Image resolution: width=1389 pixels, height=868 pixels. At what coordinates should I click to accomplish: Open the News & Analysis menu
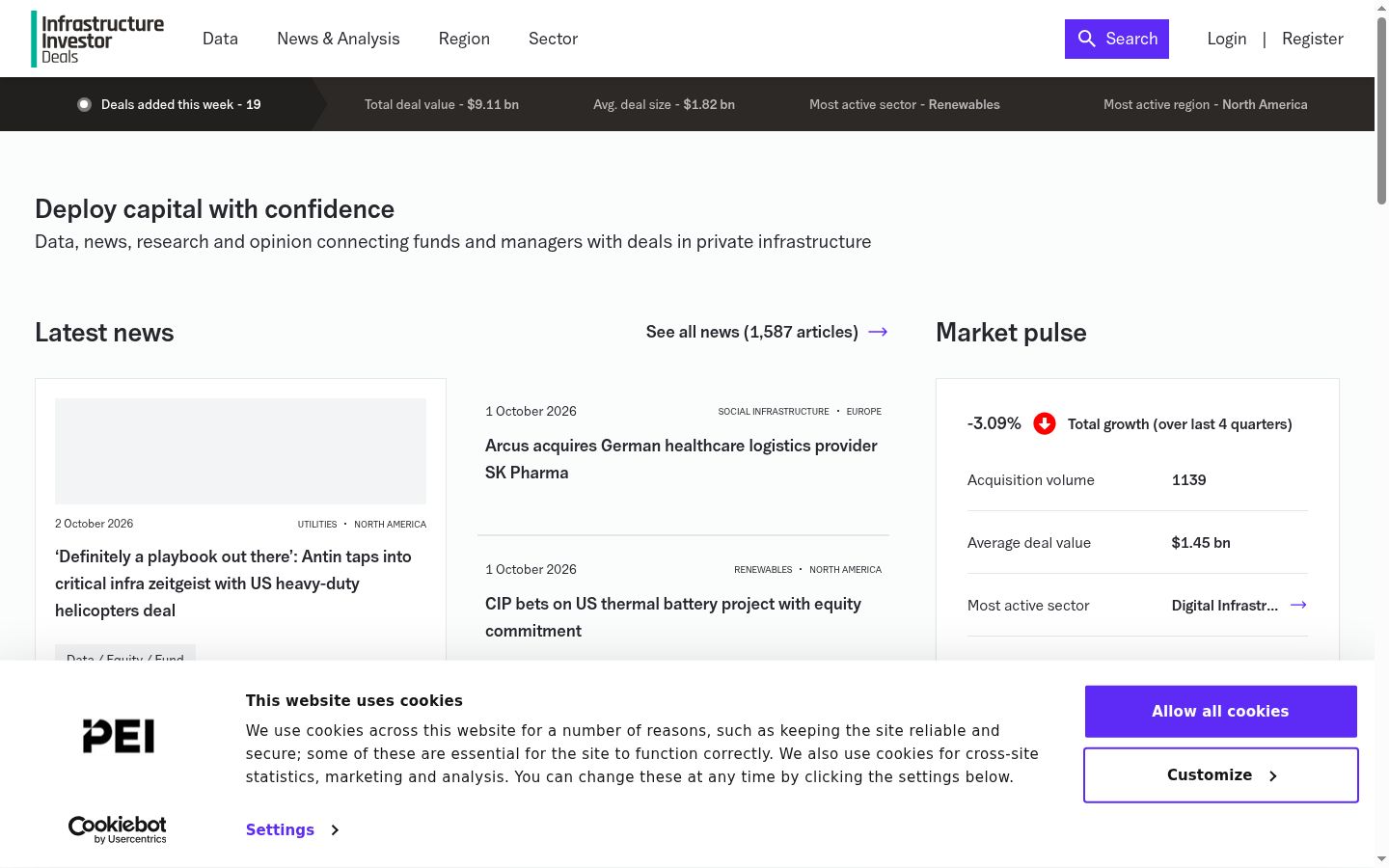click(339, 39)
